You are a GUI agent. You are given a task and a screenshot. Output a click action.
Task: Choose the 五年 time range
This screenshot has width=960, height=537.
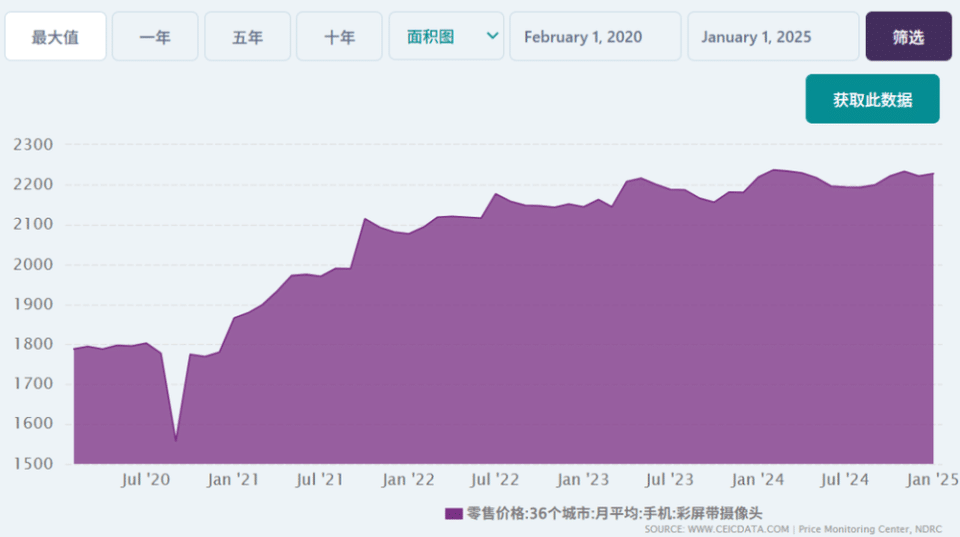click(247, 37)
